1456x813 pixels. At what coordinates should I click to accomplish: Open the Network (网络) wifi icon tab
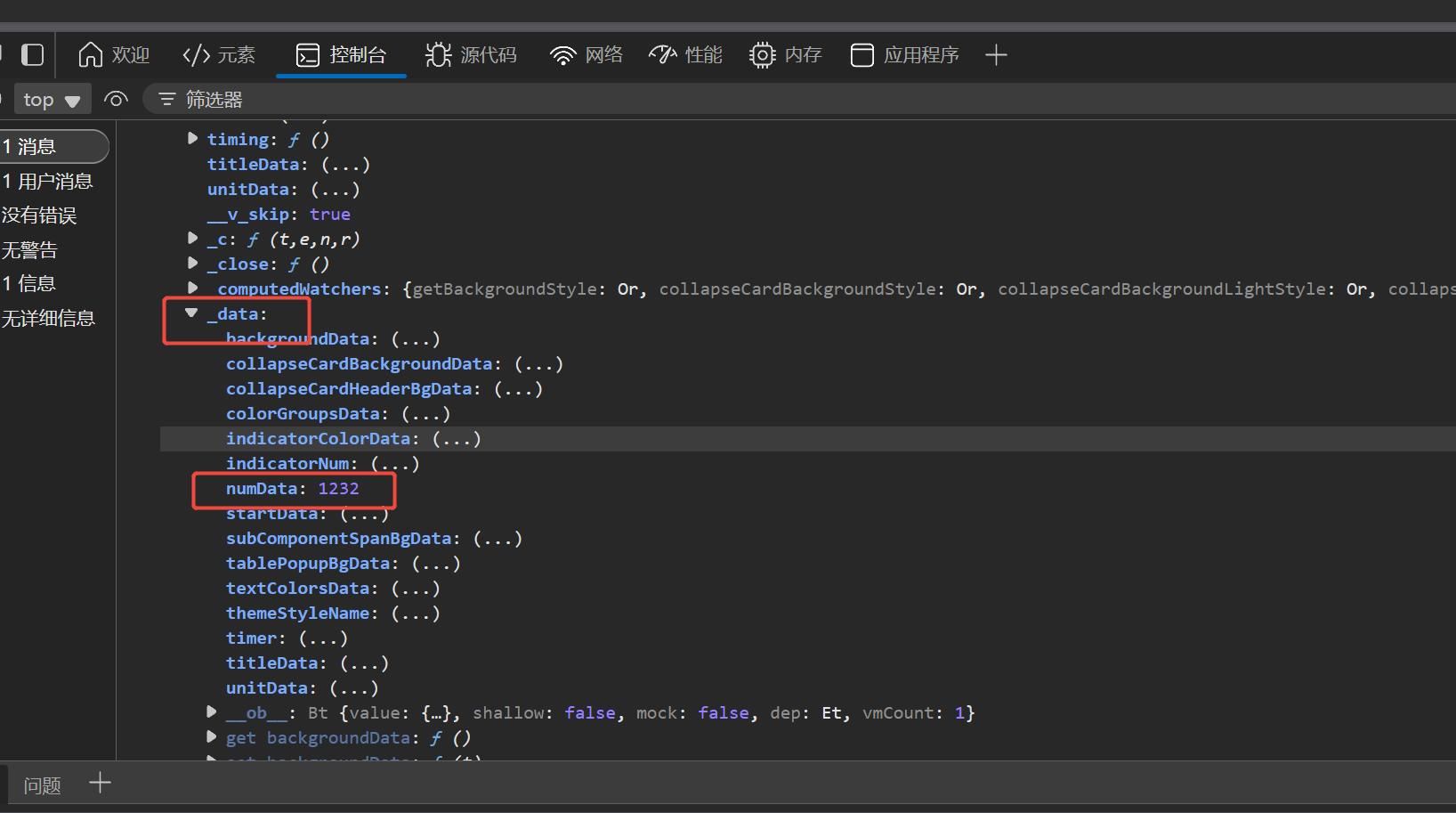click(586, 55)
